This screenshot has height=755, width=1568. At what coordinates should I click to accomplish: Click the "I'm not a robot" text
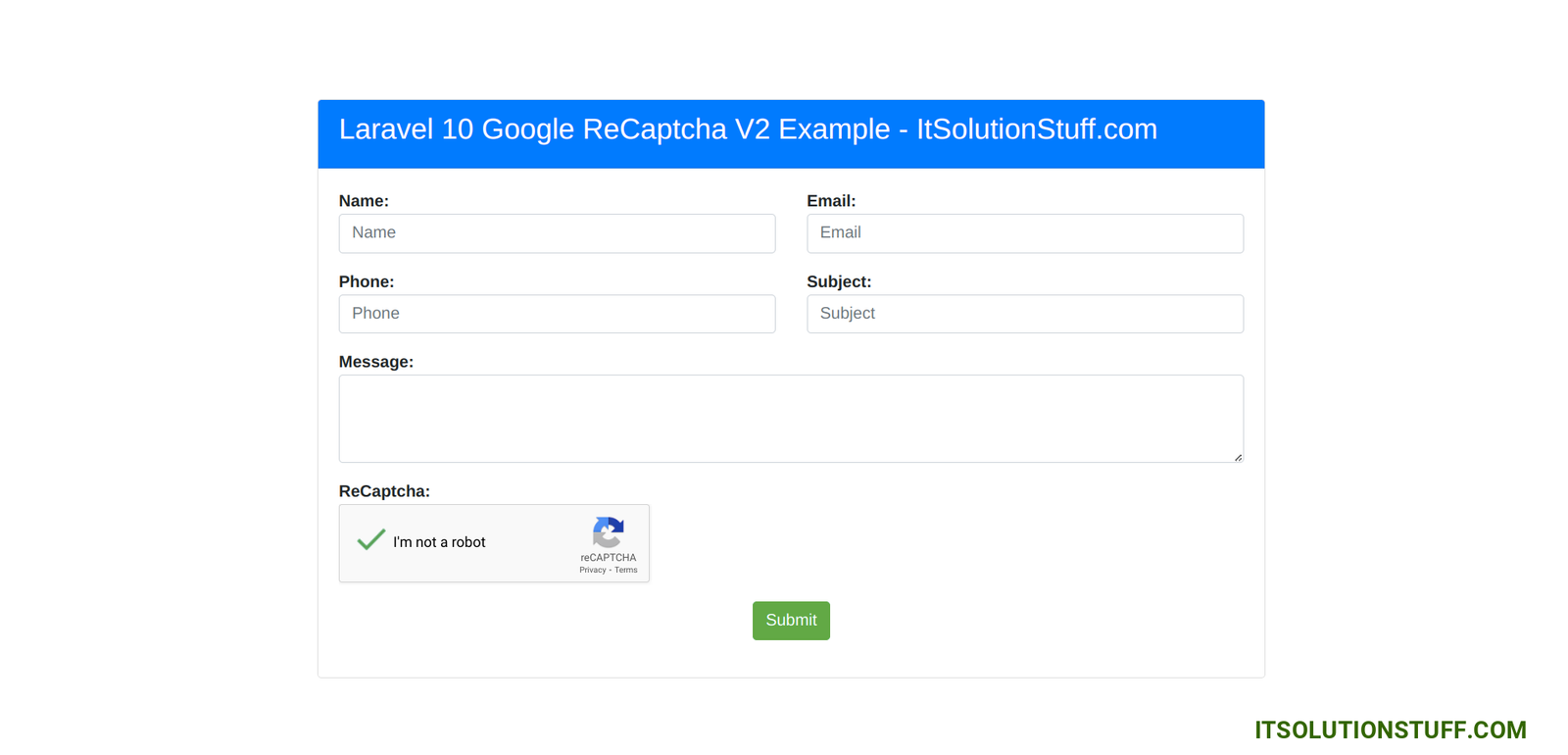click(439, 542)
